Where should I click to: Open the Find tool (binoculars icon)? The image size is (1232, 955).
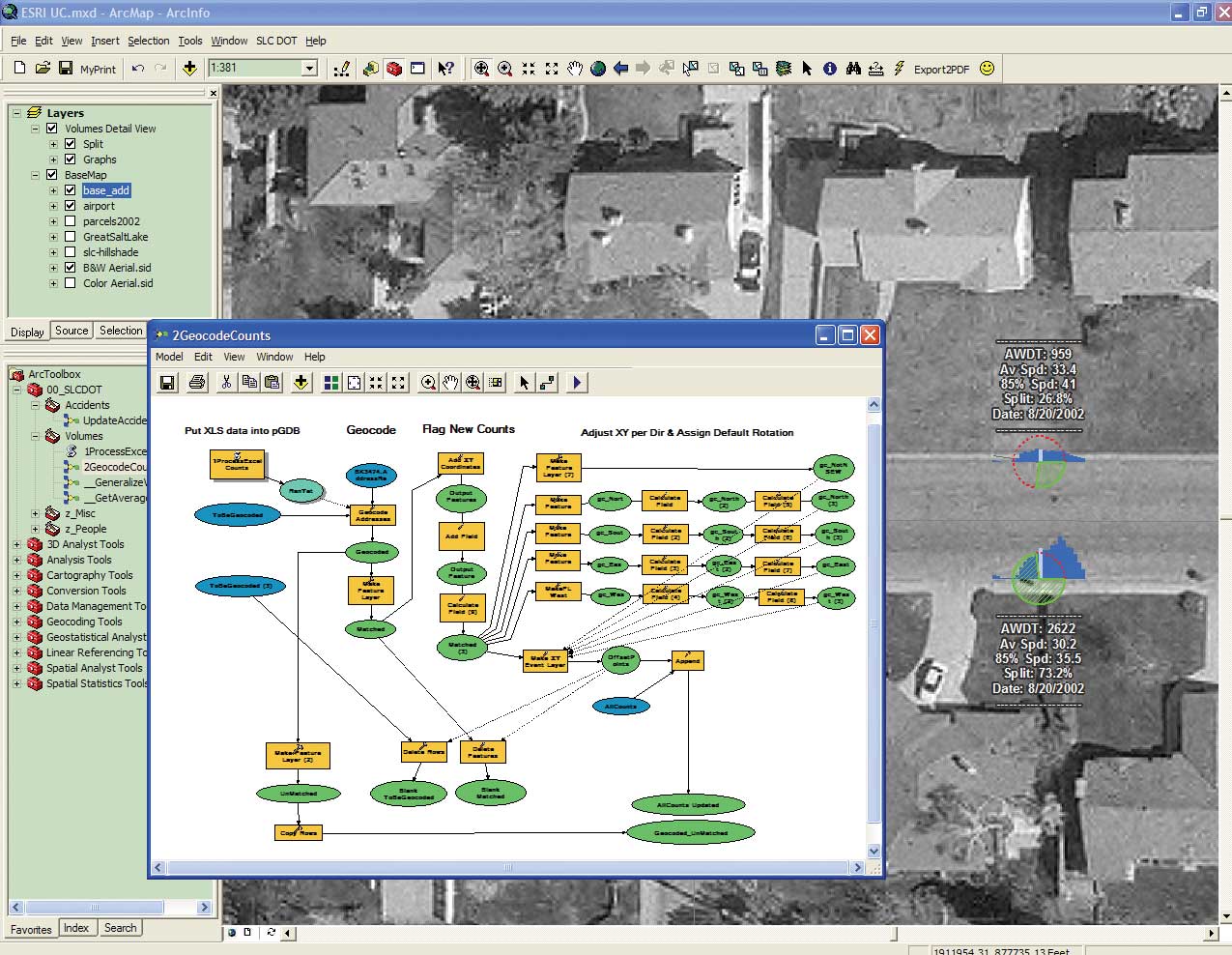(x=853, y=69)
